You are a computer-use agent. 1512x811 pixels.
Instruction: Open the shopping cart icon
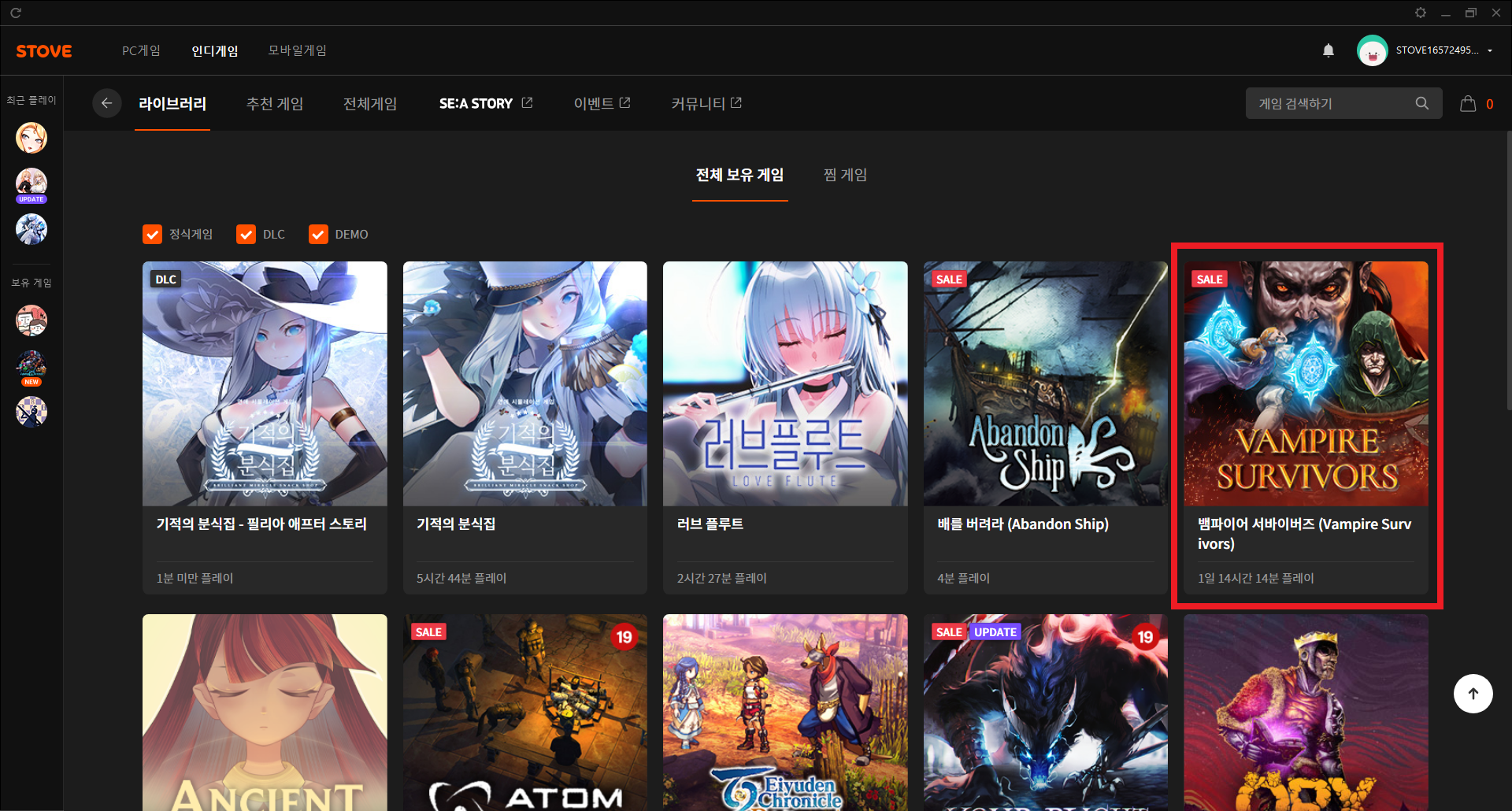point(1468,103)
